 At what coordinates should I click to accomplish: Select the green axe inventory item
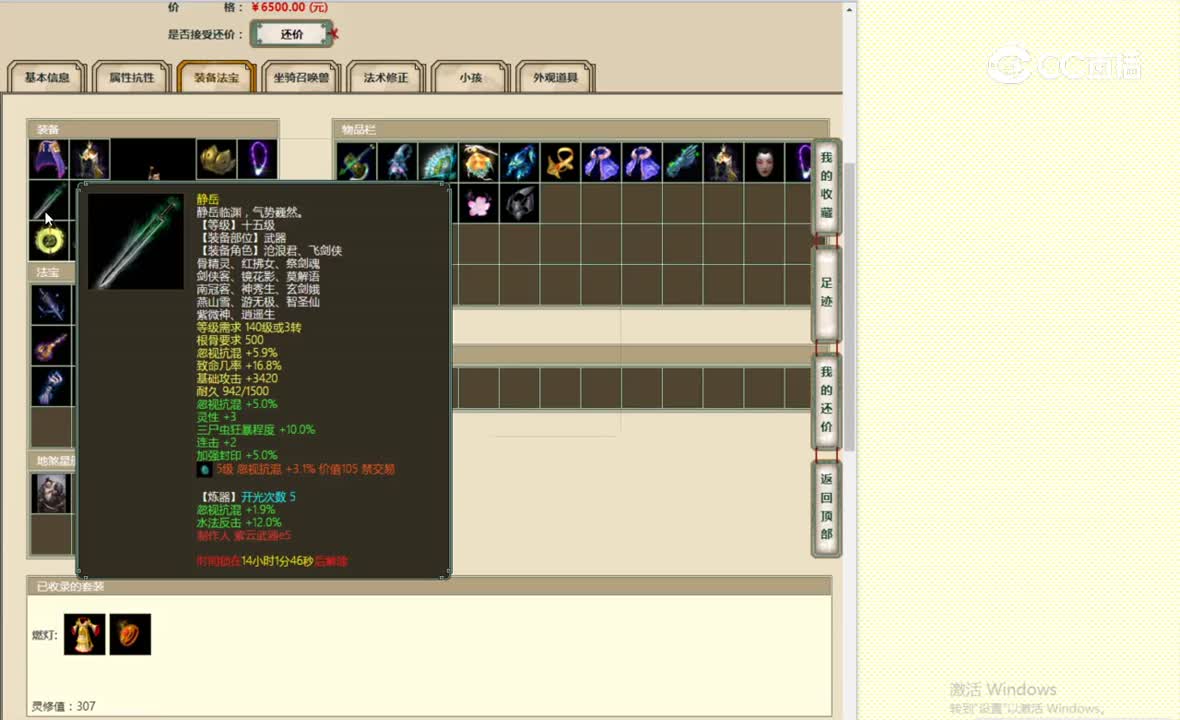point(357,162)
